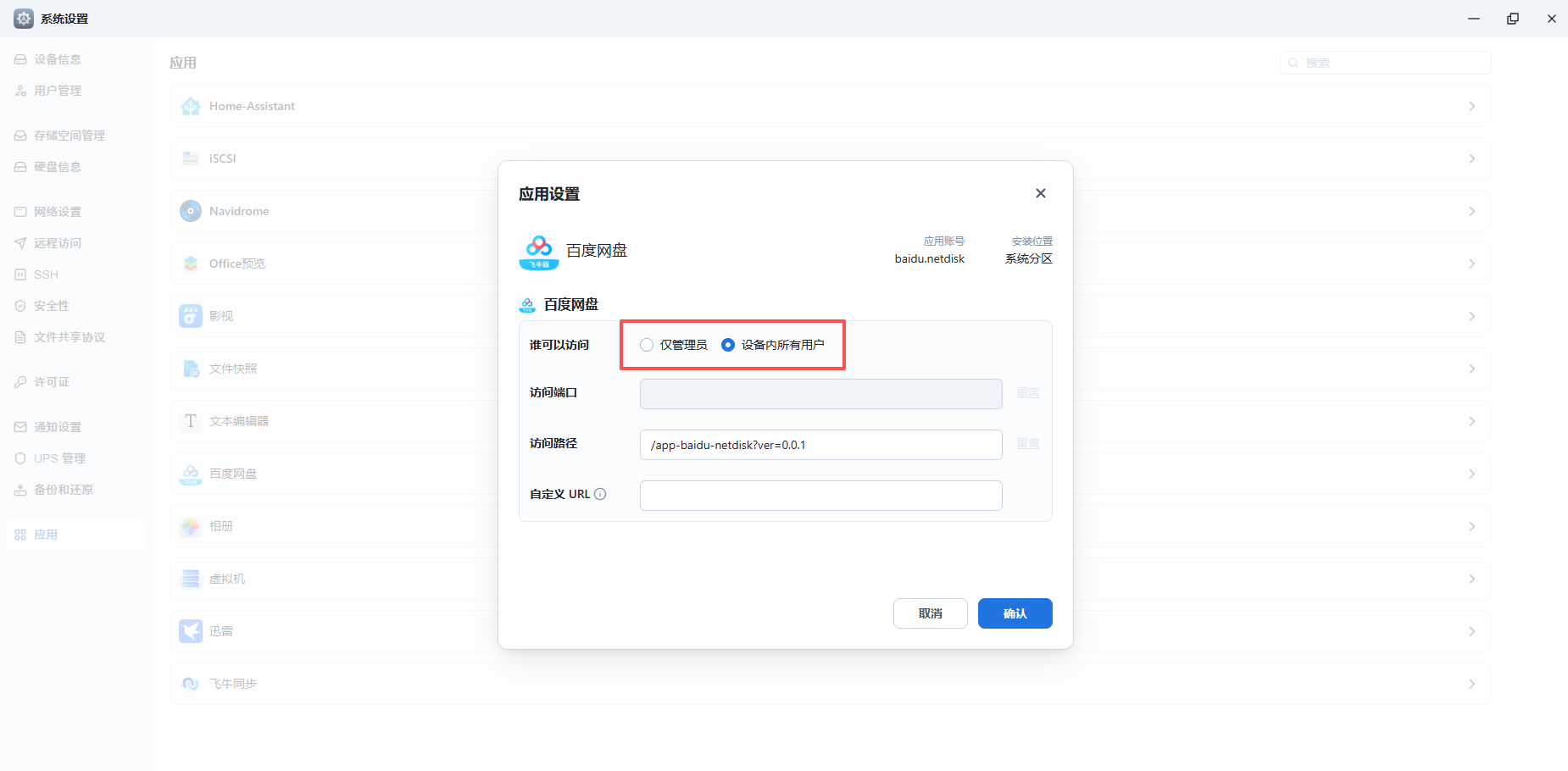
Task: Click 重置 next to 访问端口
Action: (1028, 393)
